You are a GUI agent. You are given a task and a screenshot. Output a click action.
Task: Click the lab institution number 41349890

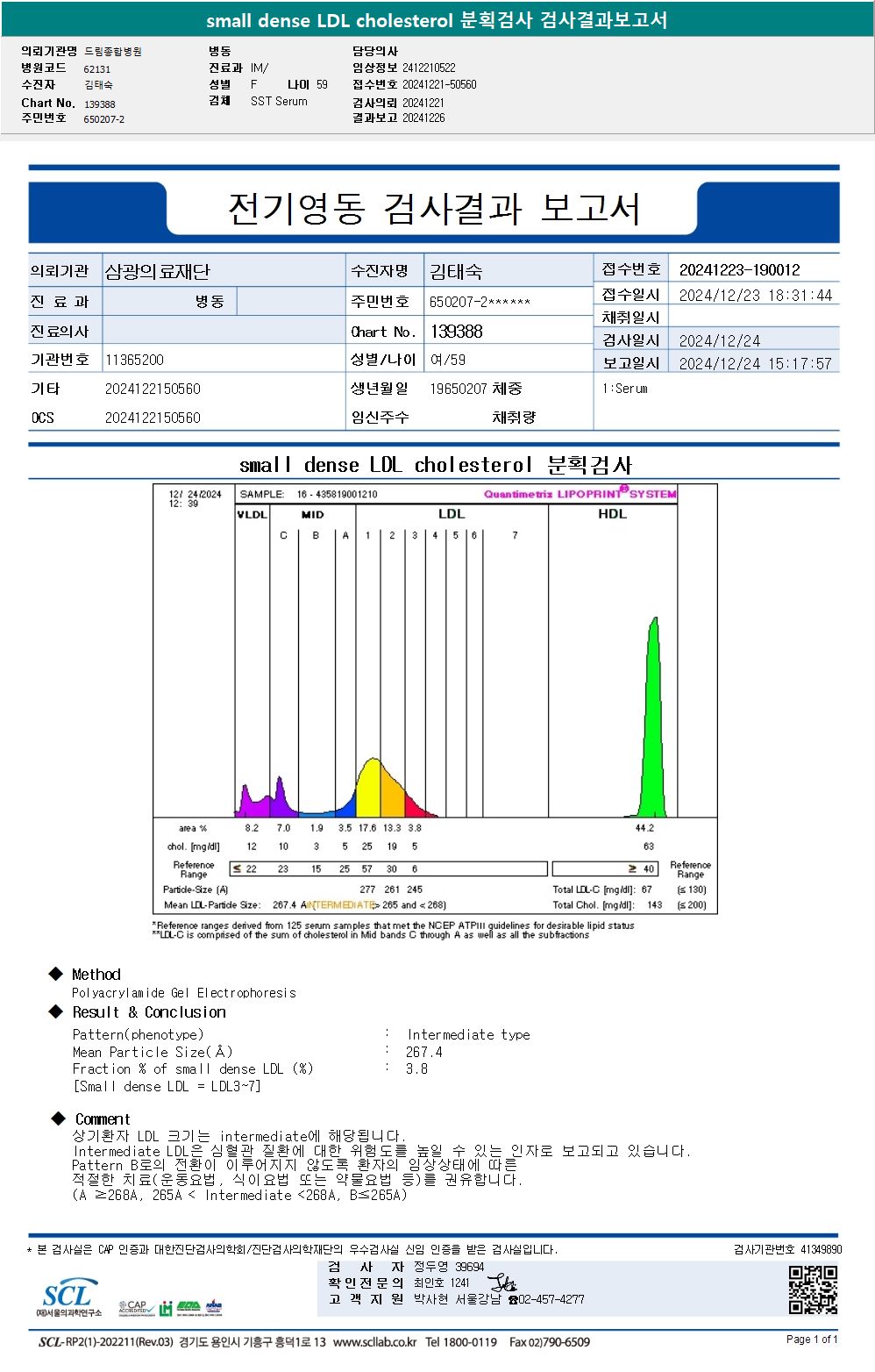pyautogui.click(x=821, y=1249)
